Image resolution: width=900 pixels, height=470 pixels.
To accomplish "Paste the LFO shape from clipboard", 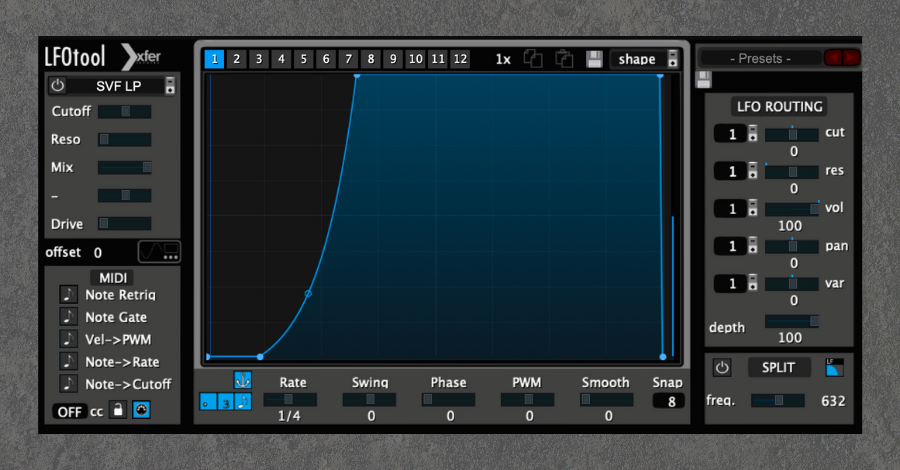I will 564,59.
